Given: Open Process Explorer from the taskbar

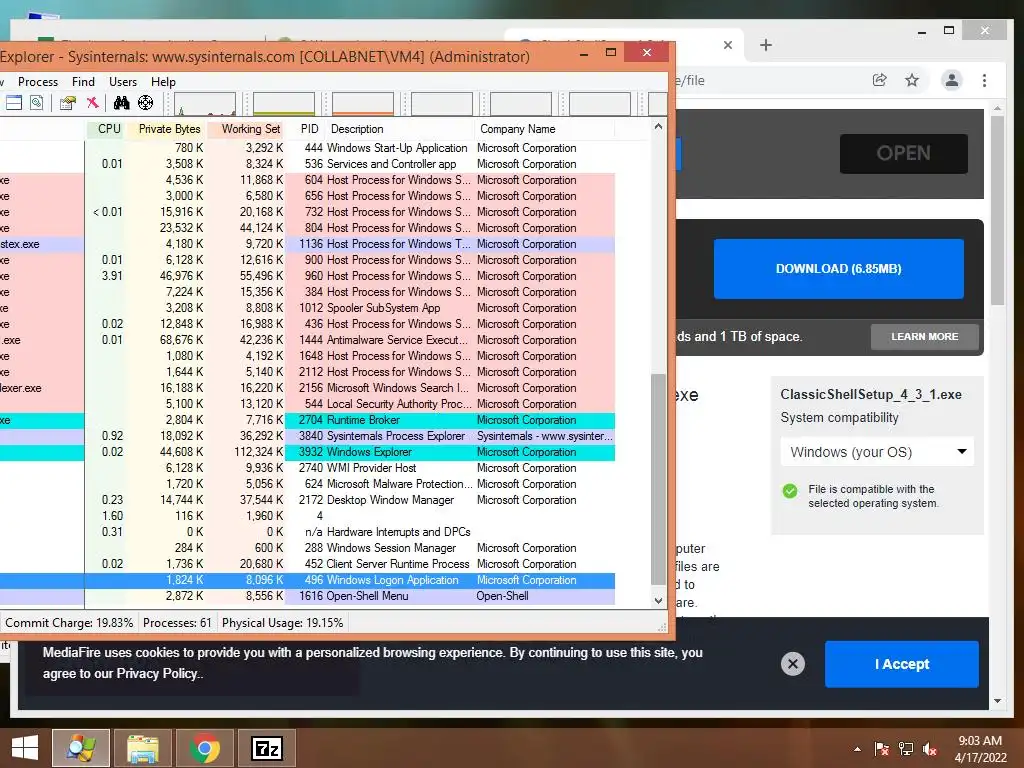Looking at the screenshot, I should pos(81,748).
